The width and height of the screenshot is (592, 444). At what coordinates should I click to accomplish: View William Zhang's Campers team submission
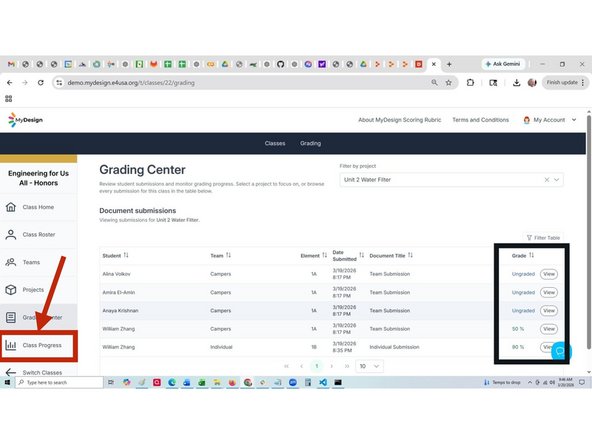[x=549, y=329]
